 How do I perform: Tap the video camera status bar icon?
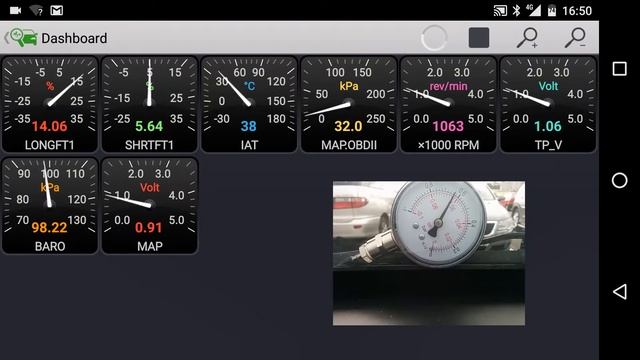pos(16,10)
